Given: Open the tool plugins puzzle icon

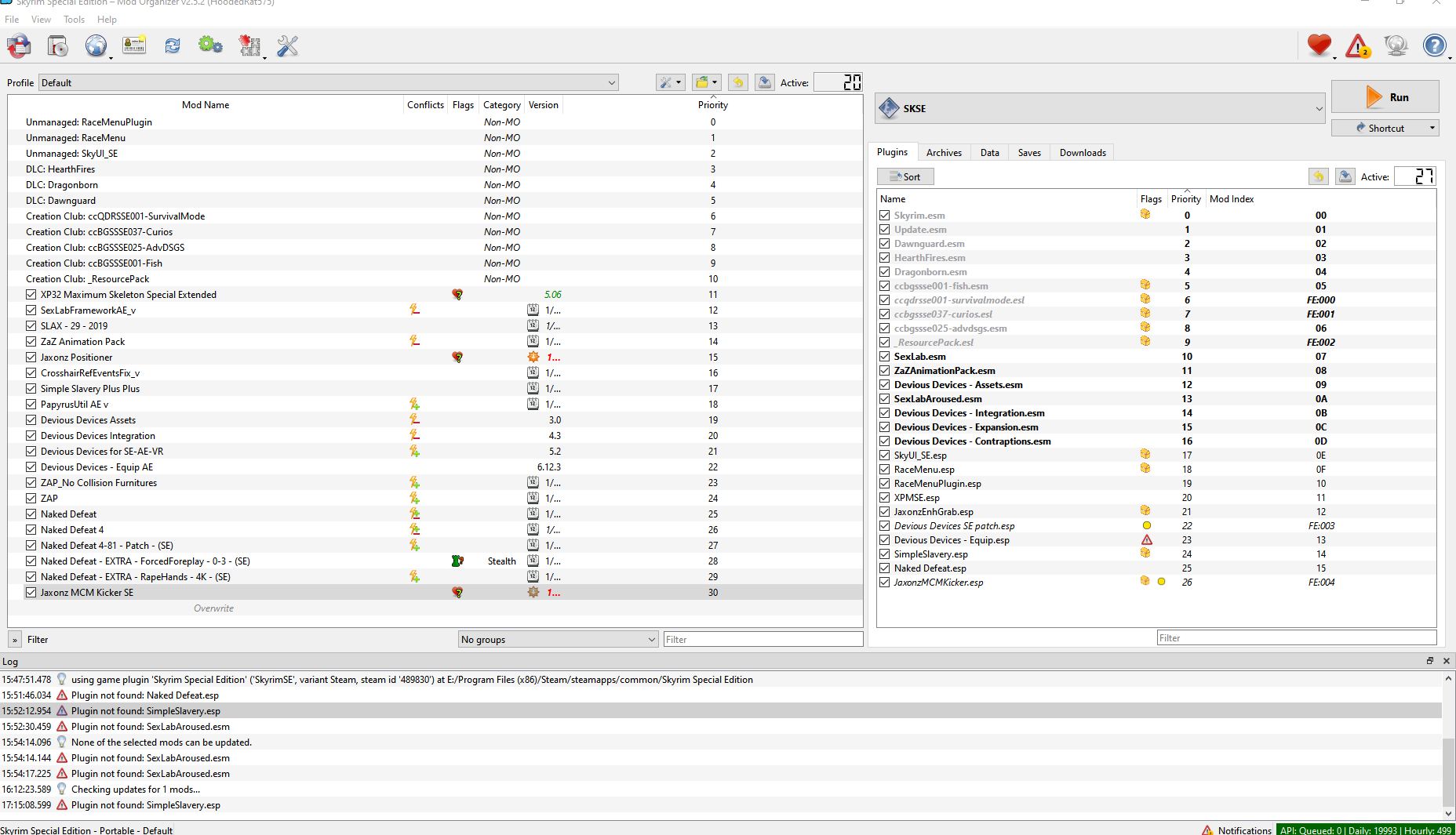Looking at the screenshot, I should pos(249,45).
